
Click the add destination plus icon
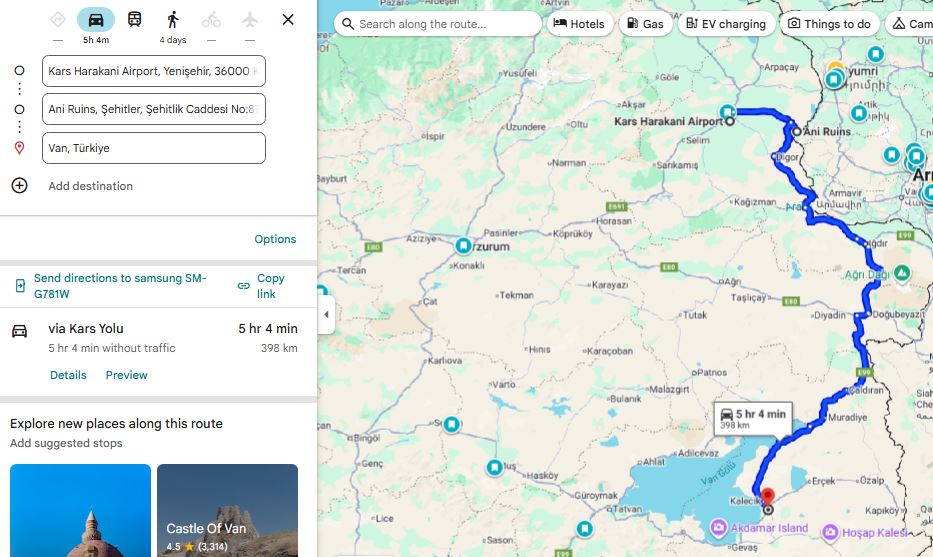[19, 186]
